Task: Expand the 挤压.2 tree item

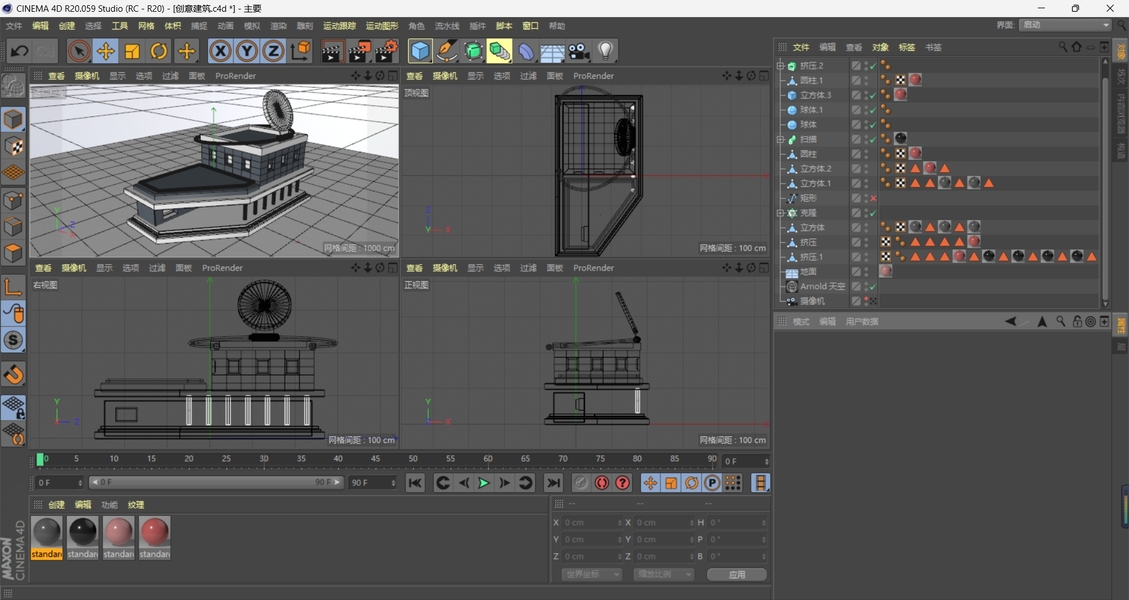Action: 780,66
